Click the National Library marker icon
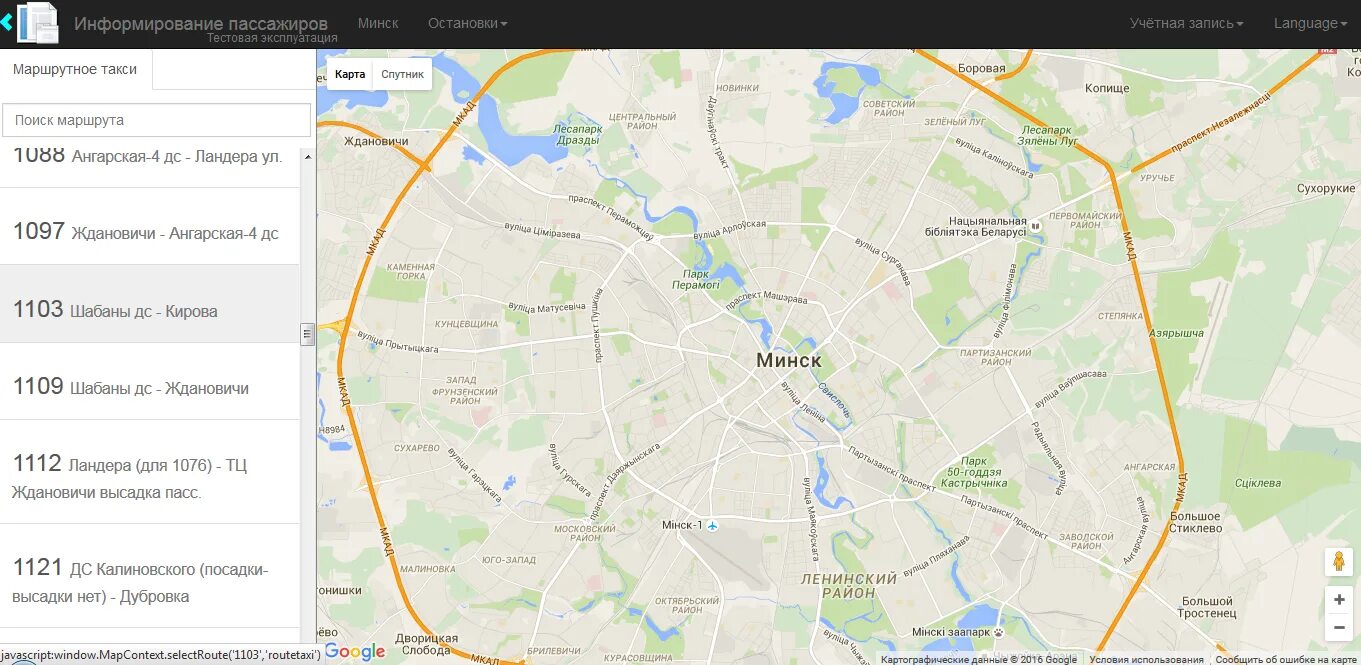 click(1037, 226)
